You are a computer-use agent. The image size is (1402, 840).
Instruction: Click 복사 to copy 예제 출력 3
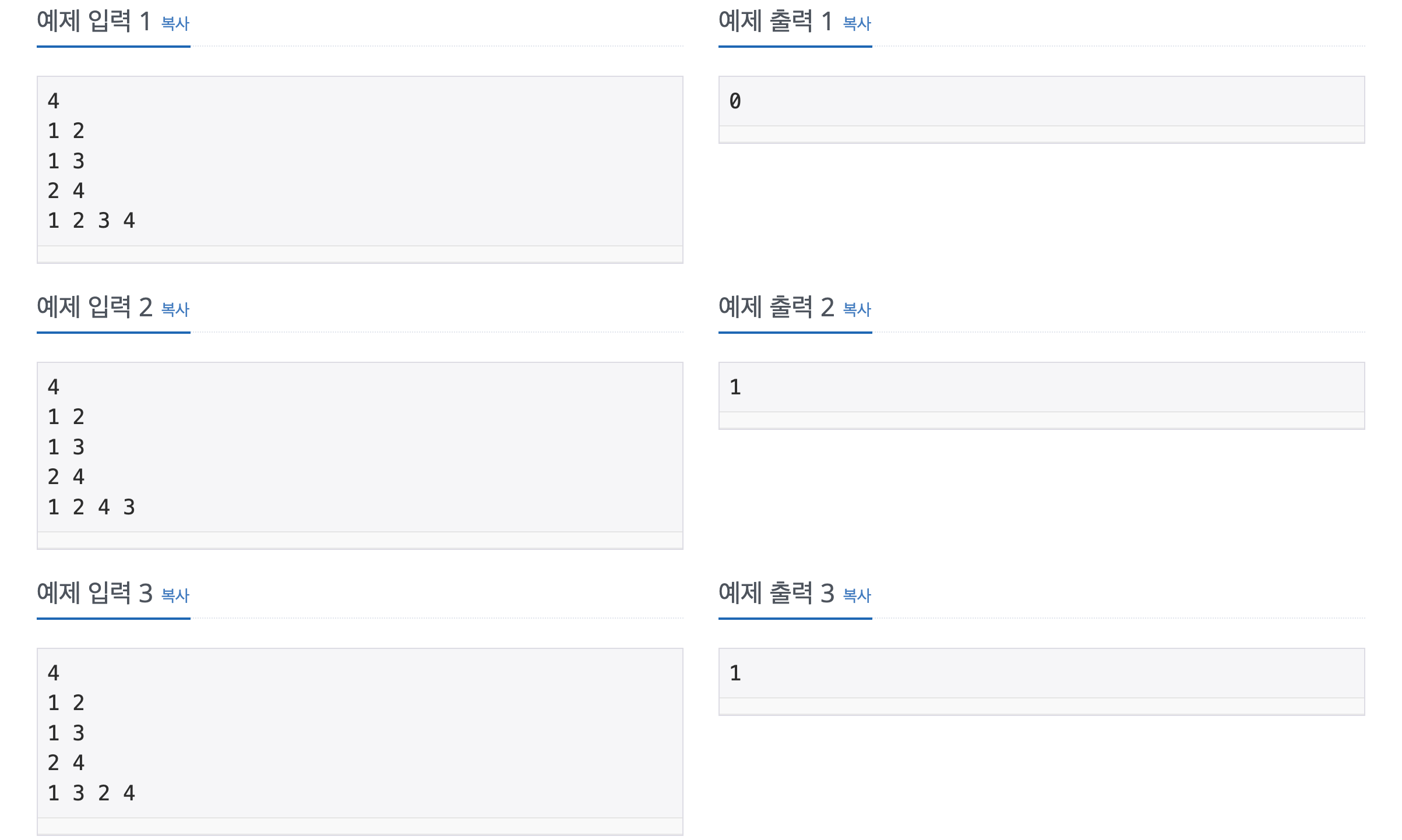click(856, 595)
